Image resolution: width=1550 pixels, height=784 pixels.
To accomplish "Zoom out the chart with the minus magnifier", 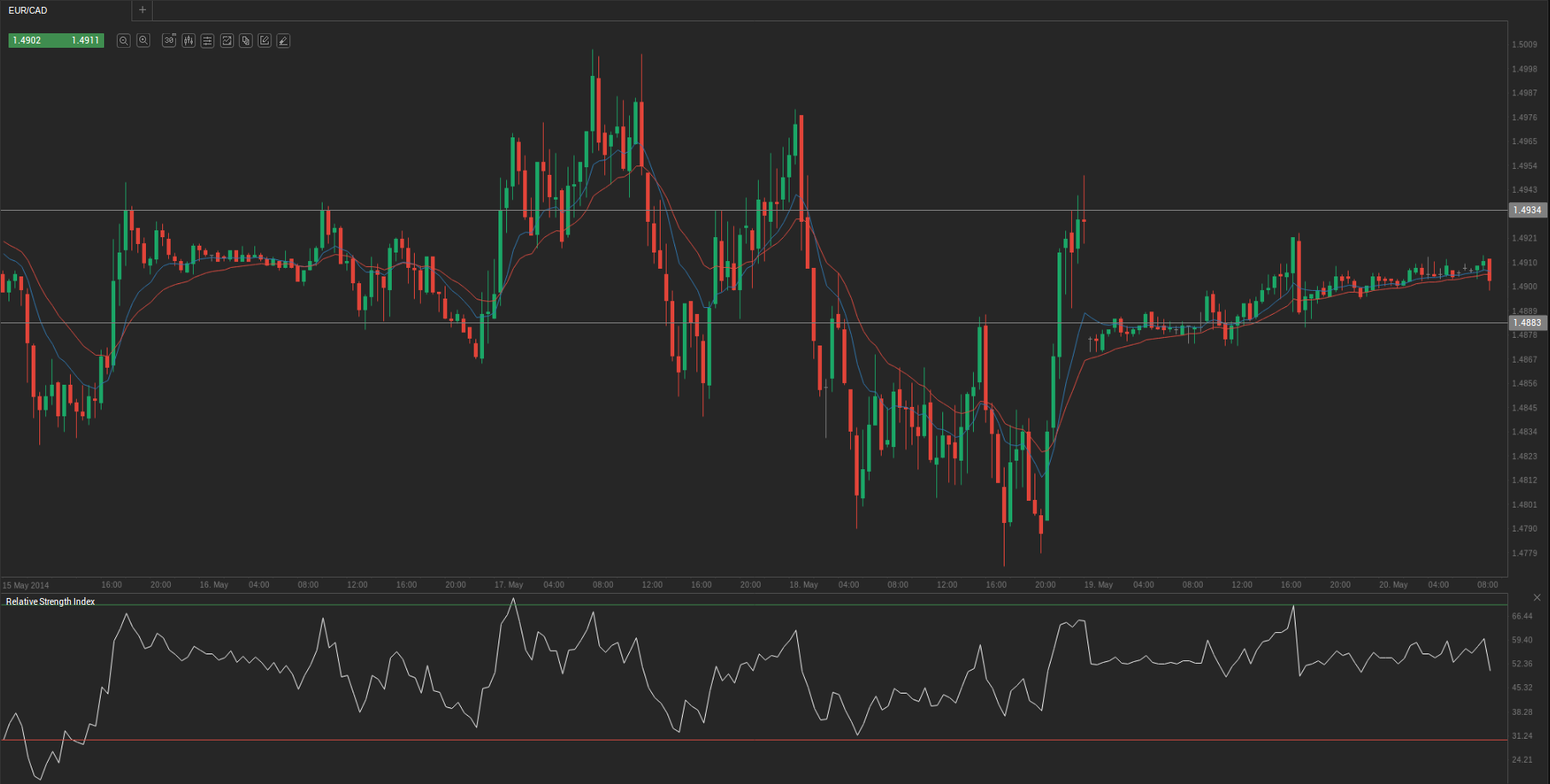I will point(124,41).
